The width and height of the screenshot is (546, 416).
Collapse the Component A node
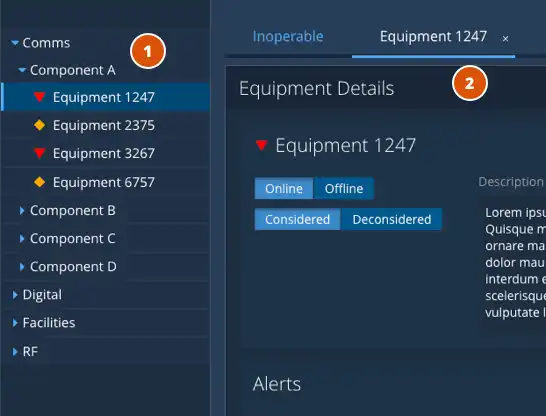[22, 70]
